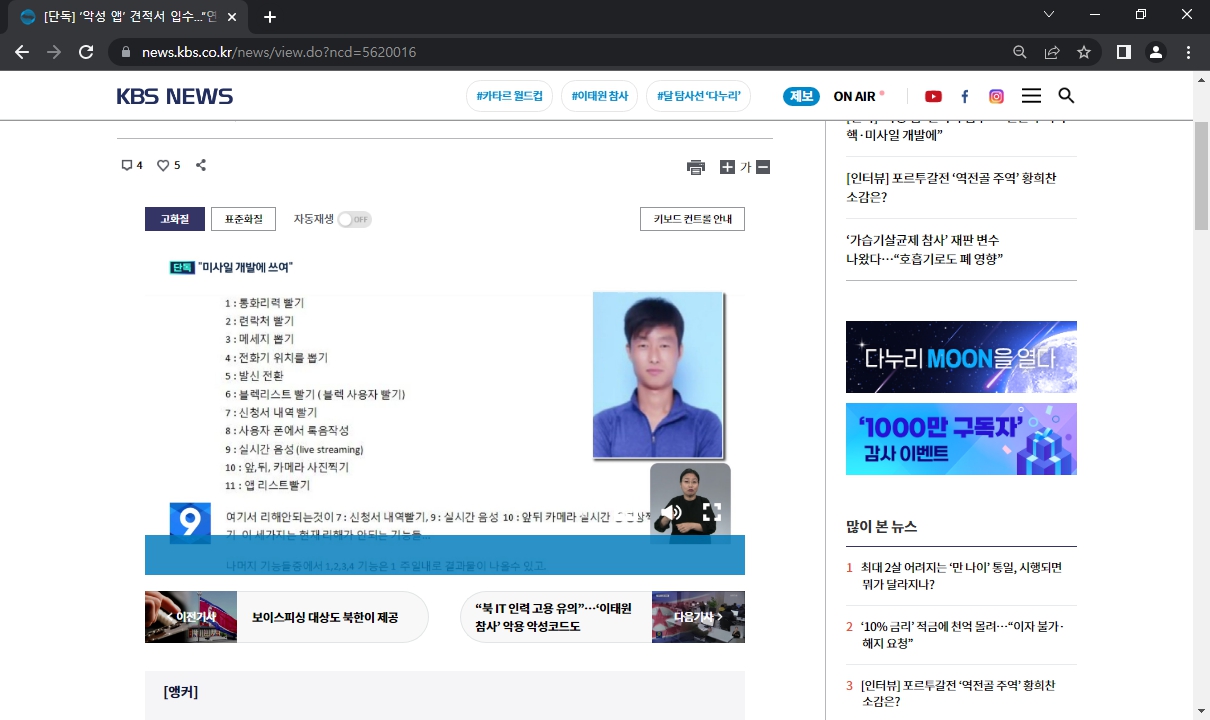Open the KBS Instagram icon
Image resolution: width=1210 pixels, height=720 pixels.
click(x=996, y=96)
